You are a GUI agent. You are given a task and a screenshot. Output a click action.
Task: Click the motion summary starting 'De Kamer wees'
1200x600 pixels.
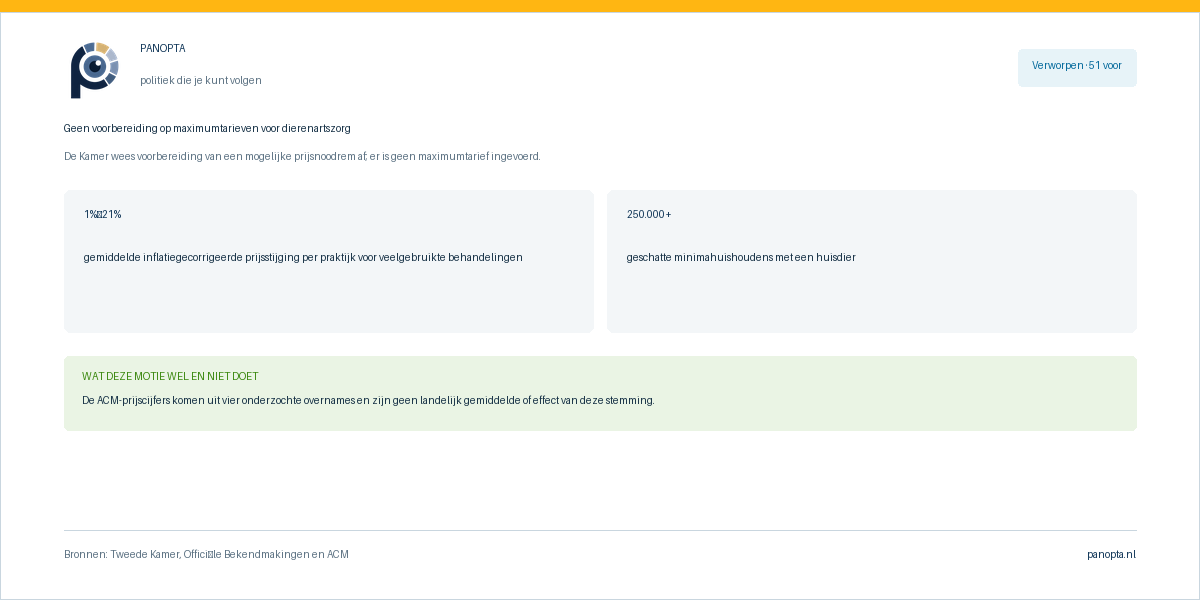click(x=302, y=156)
